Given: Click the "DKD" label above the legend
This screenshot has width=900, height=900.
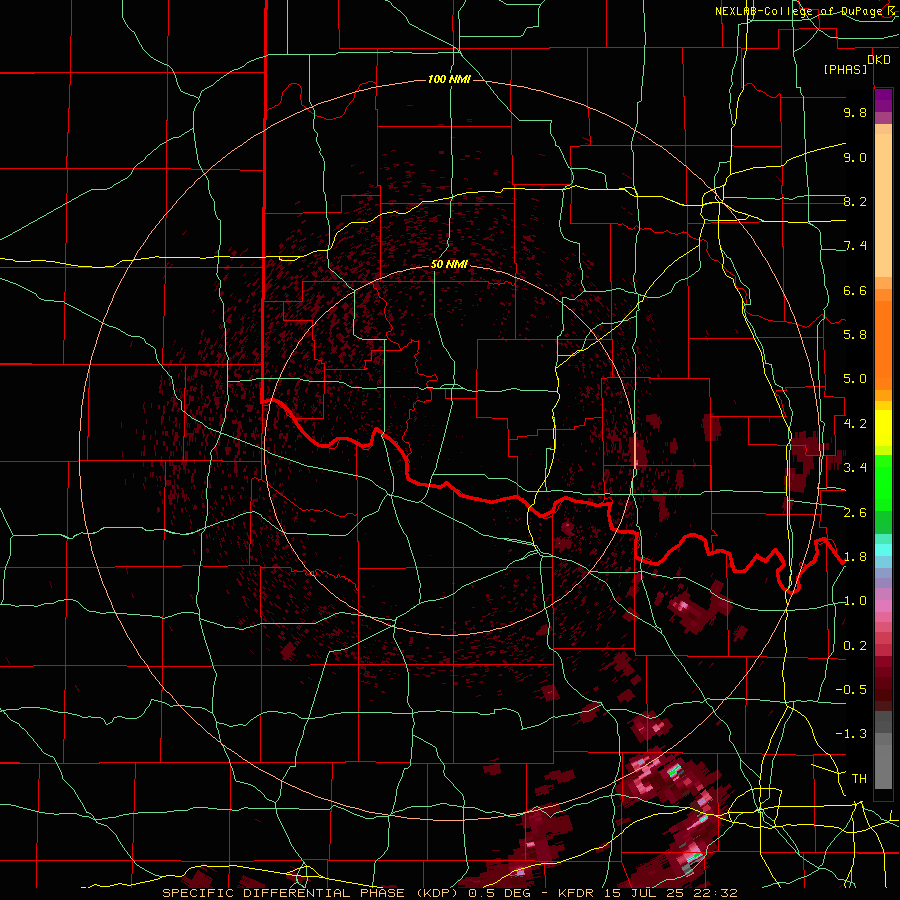Looking at the screenshot, I should tap(879, 60).
